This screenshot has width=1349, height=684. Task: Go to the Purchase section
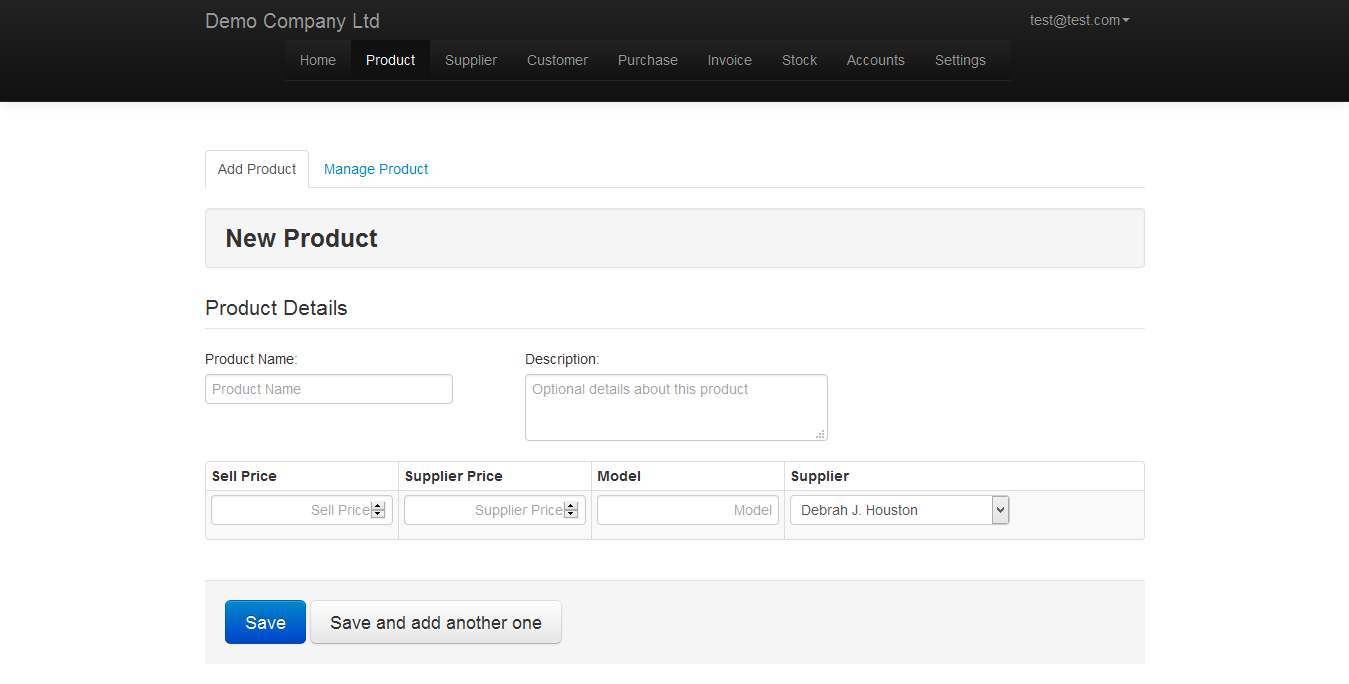pos(647,60)
